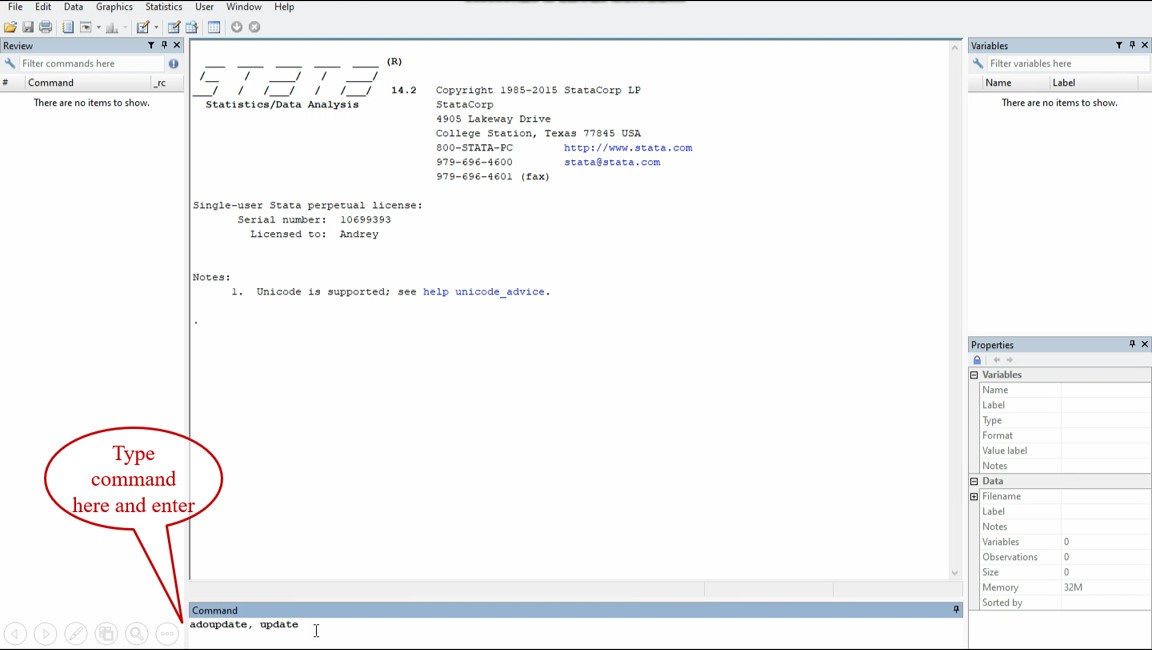Click the down-arrow Continue toolbar icon
The image size is (1152, 650).
click(x=237, y=27)
